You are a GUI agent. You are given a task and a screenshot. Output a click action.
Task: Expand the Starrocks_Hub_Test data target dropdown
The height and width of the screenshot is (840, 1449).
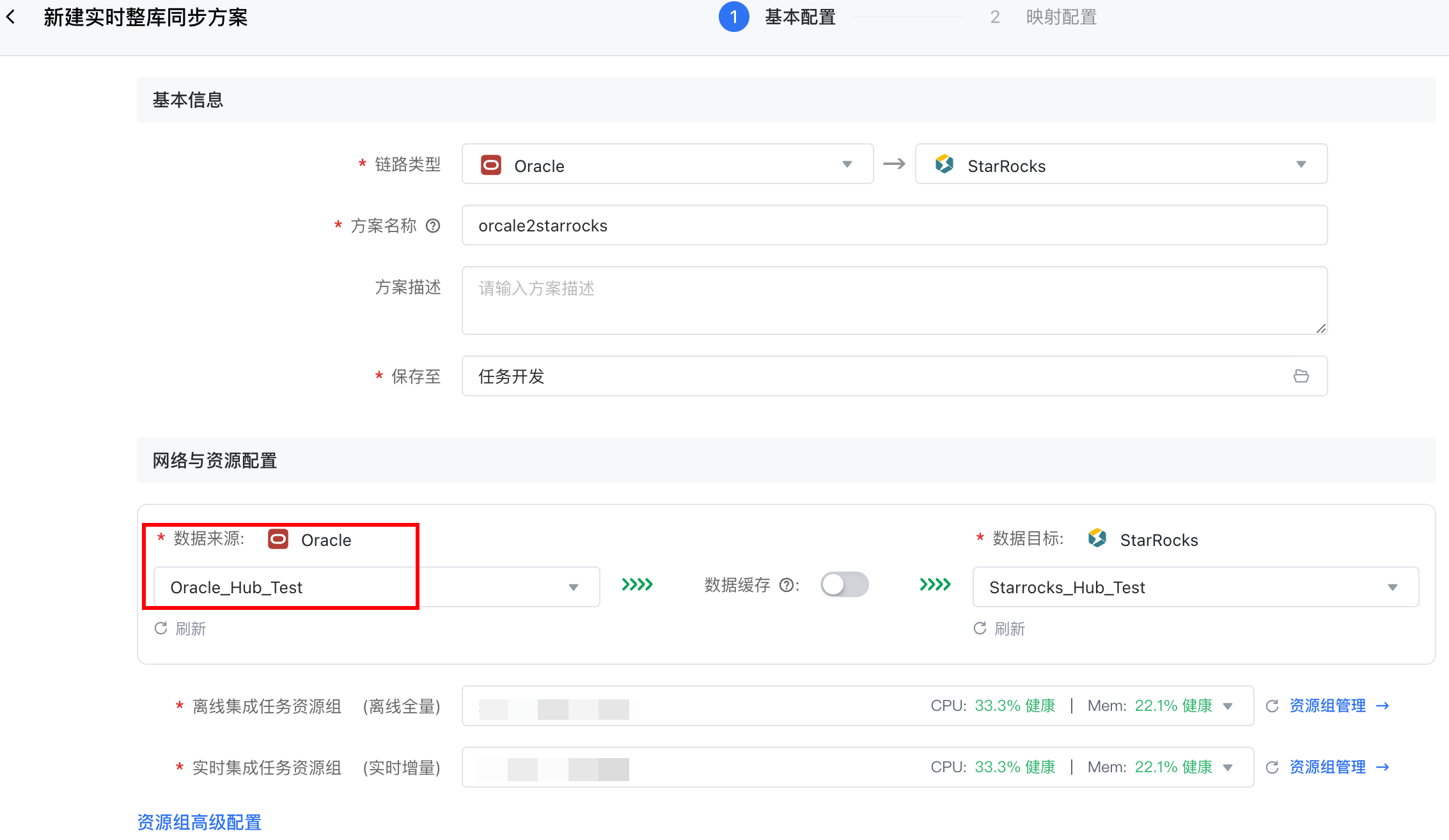coord(1196,587)
